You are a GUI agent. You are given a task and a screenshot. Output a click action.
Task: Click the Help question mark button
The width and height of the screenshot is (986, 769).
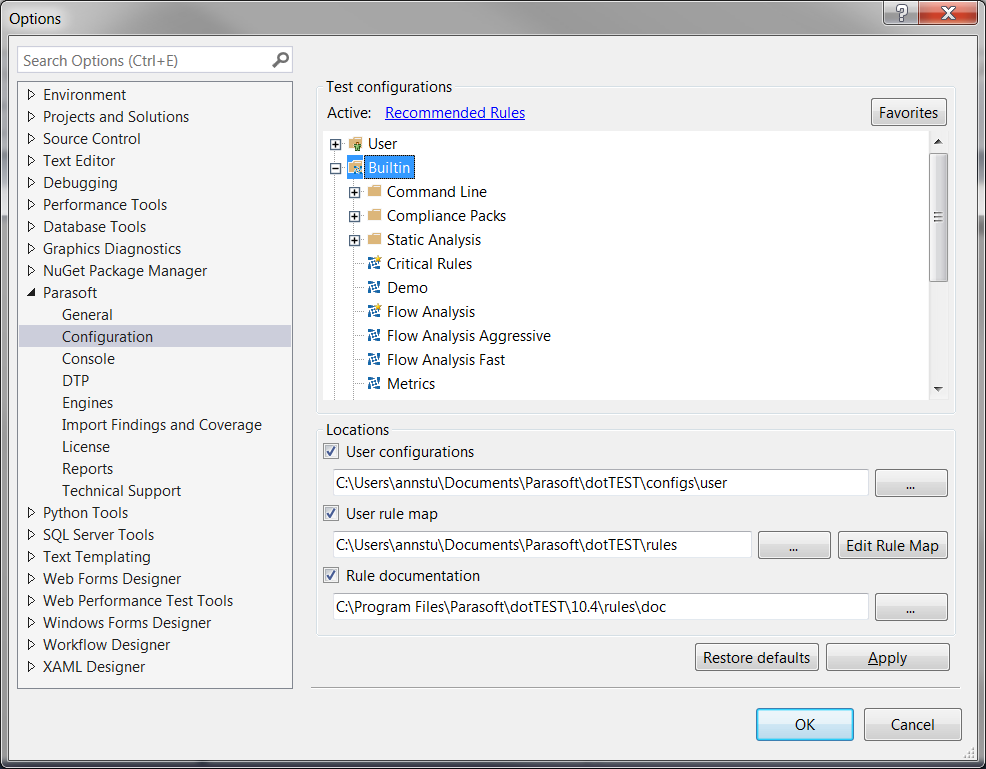(x=901, y=13)
